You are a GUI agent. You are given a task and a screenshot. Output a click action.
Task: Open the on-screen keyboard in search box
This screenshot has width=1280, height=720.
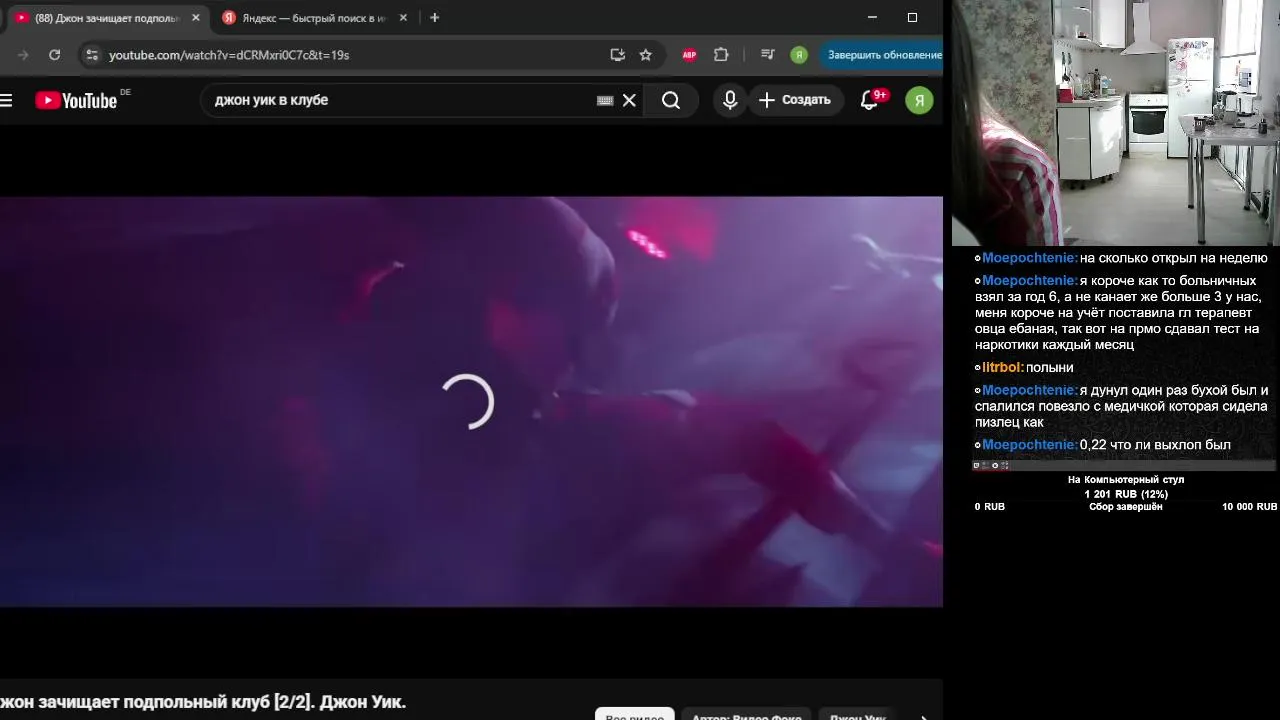(x=605, y=100)
